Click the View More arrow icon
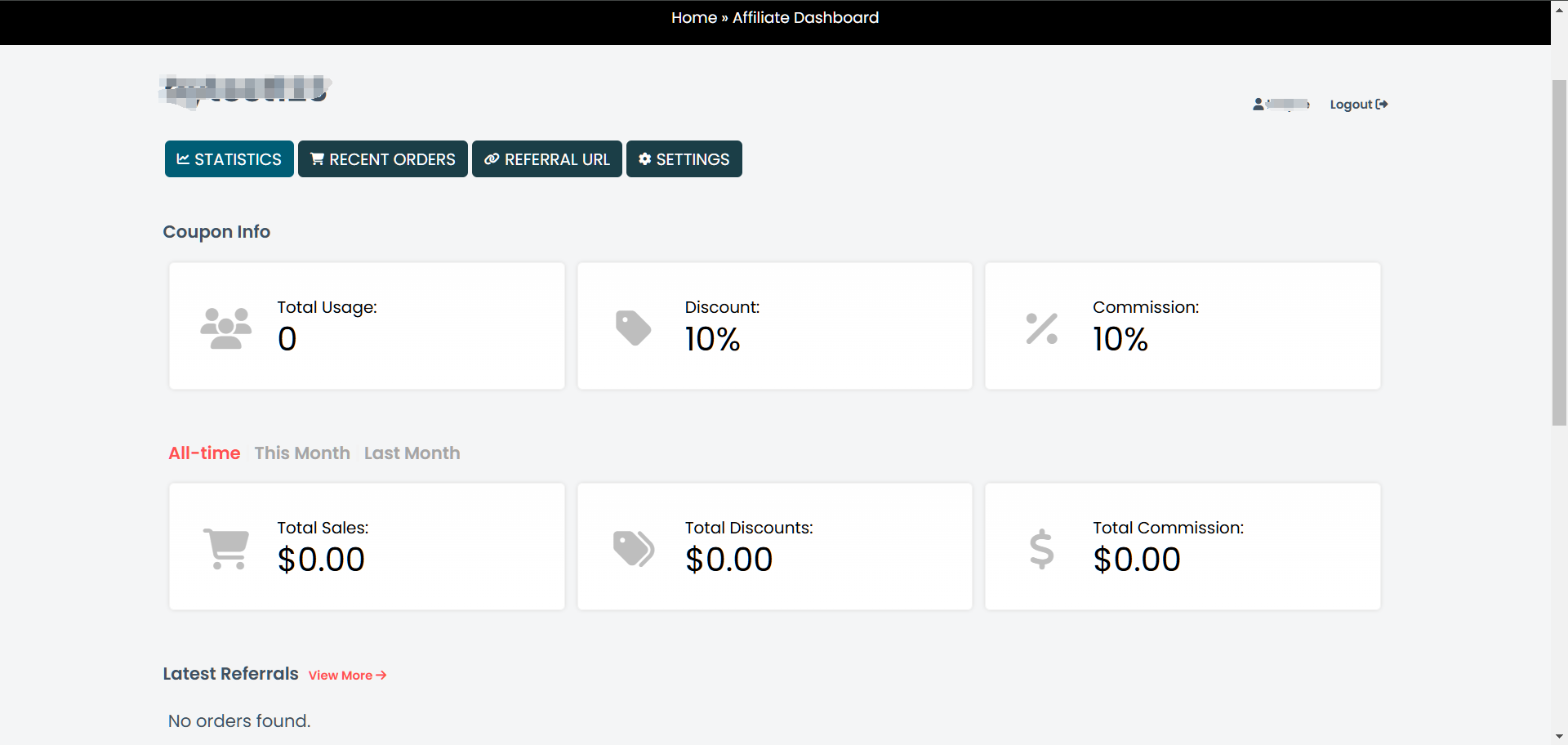The width and height of the screenshot is (1568, 745). coord(381,676)
